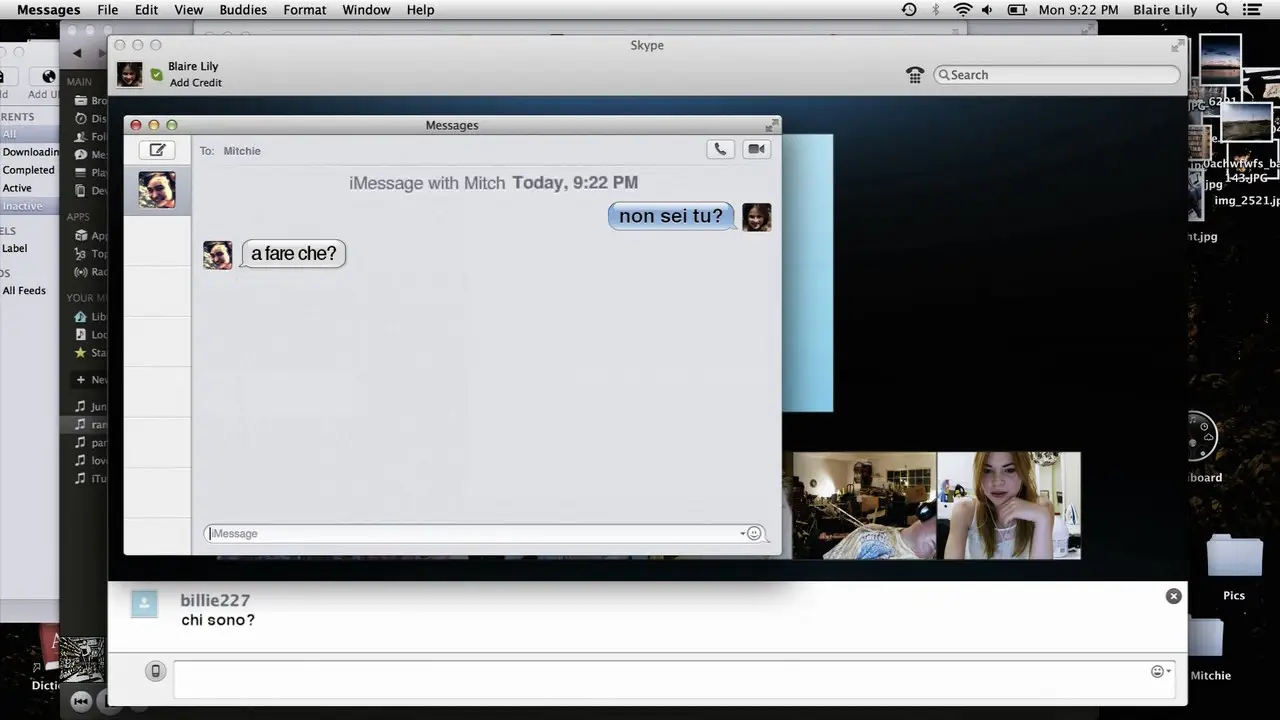Image resolution: width=1280 pixels, height=720 pixels.
Task: Open the Help menu
Action: [x=420, y=10]
